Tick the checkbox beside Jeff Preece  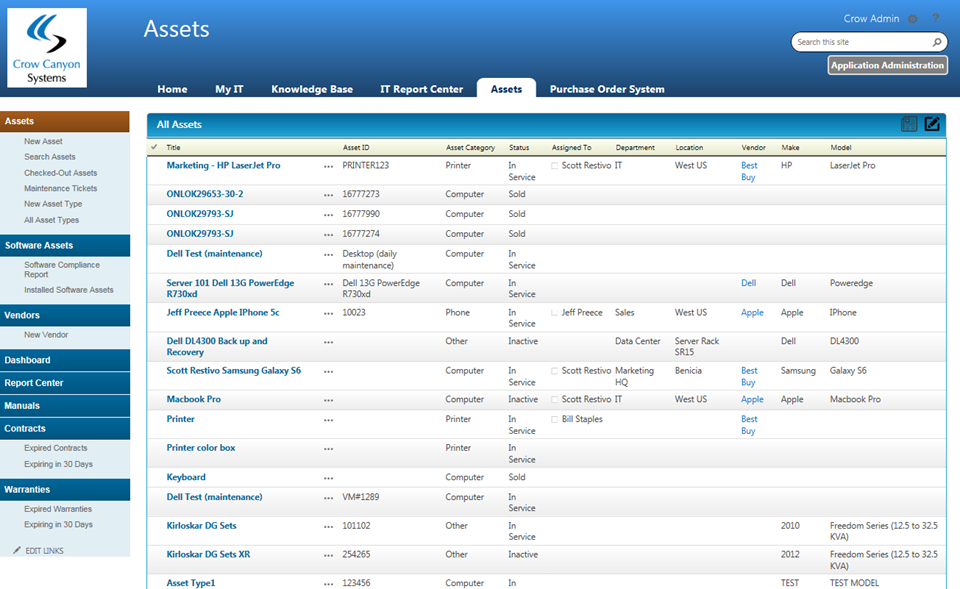[555, 313]
